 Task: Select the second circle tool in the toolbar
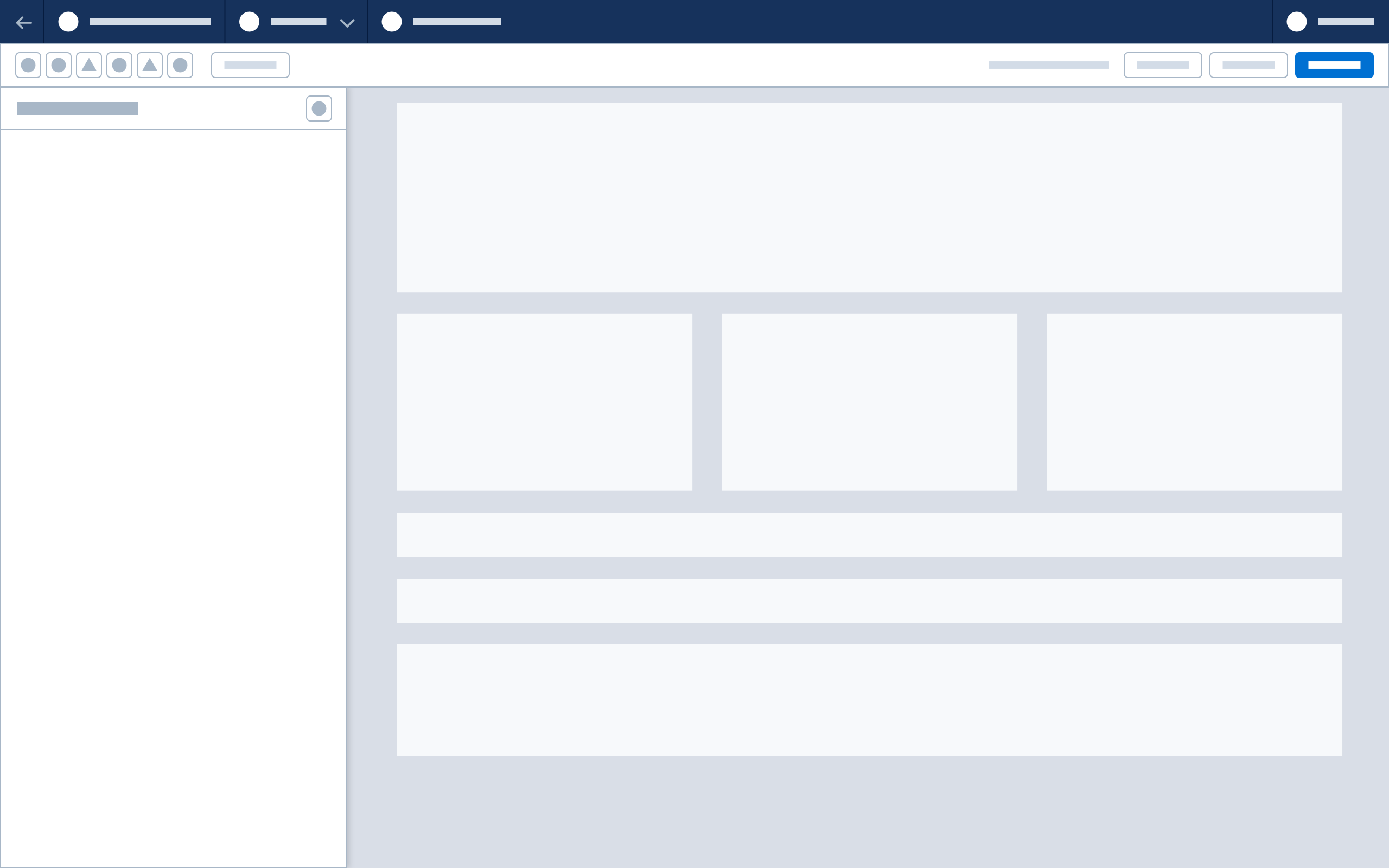[x=59, y=65]
